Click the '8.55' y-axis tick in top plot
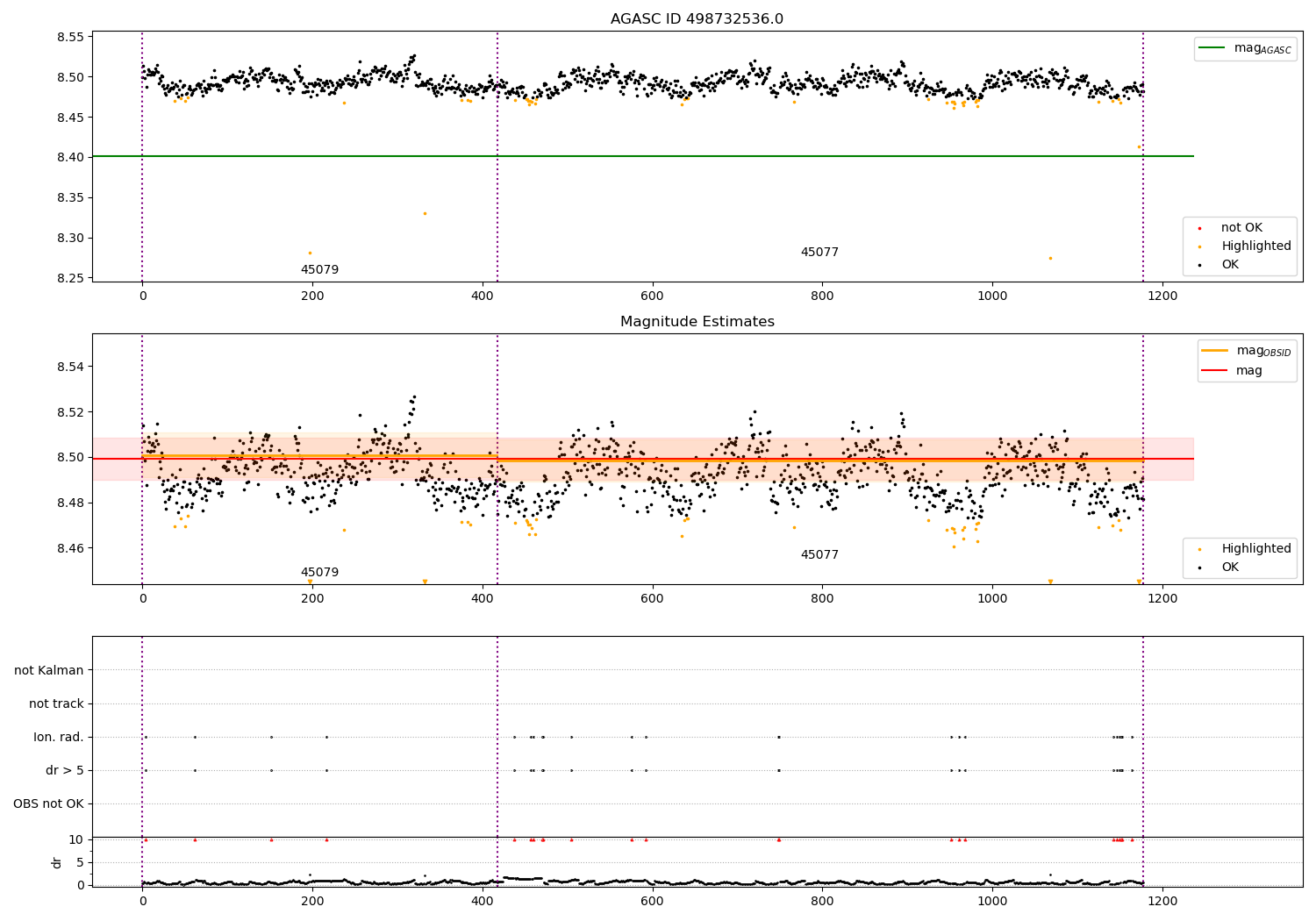The width and height of the screenshot is (1316, 921). pos(70,37)
